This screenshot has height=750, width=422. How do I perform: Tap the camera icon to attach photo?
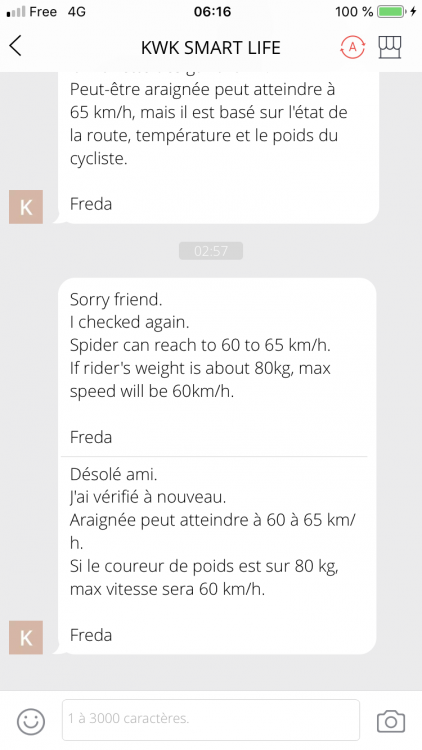tap(391, 721)
